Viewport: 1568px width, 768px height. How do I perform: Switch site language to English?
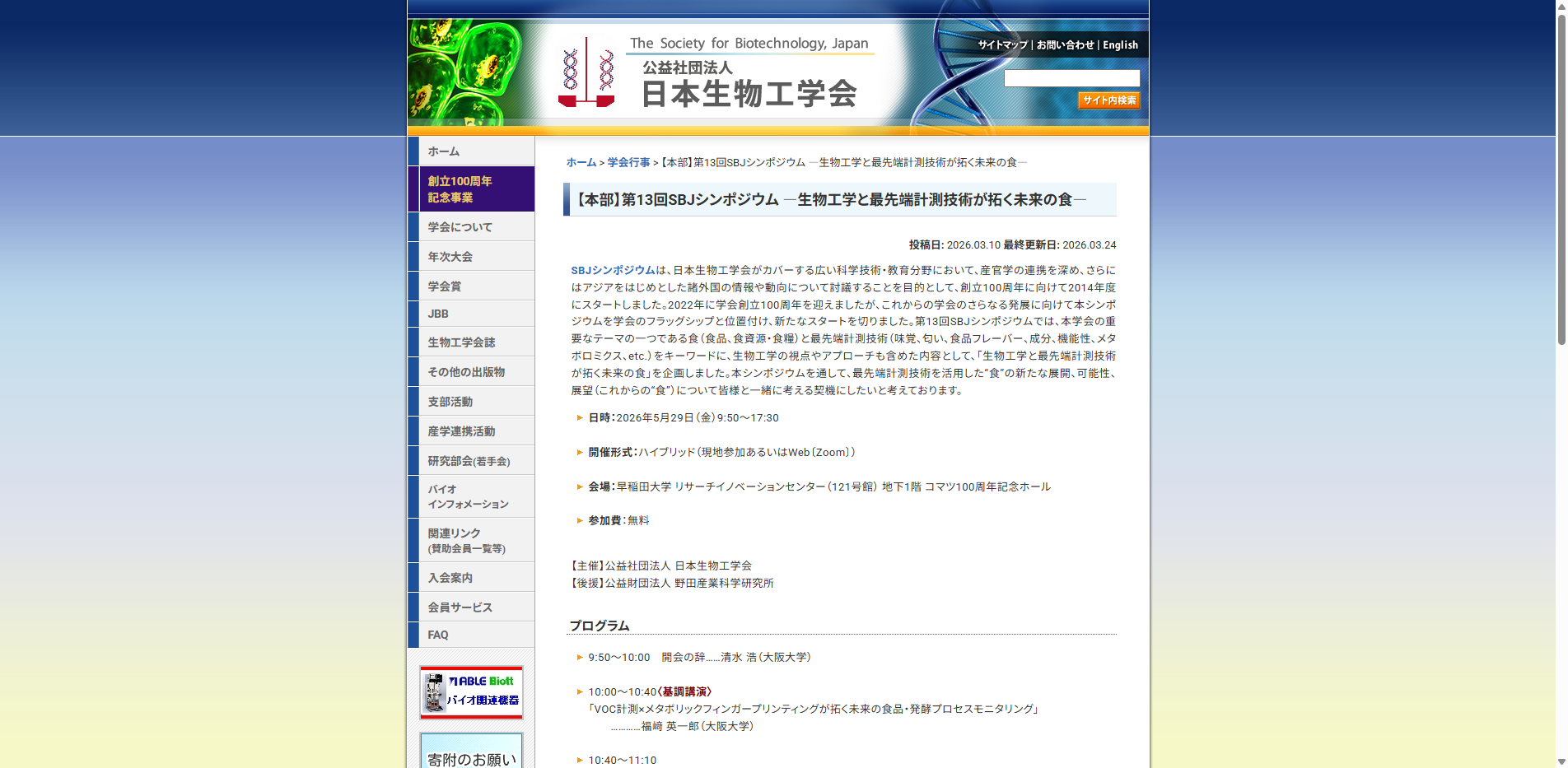tap(1121, 44)
